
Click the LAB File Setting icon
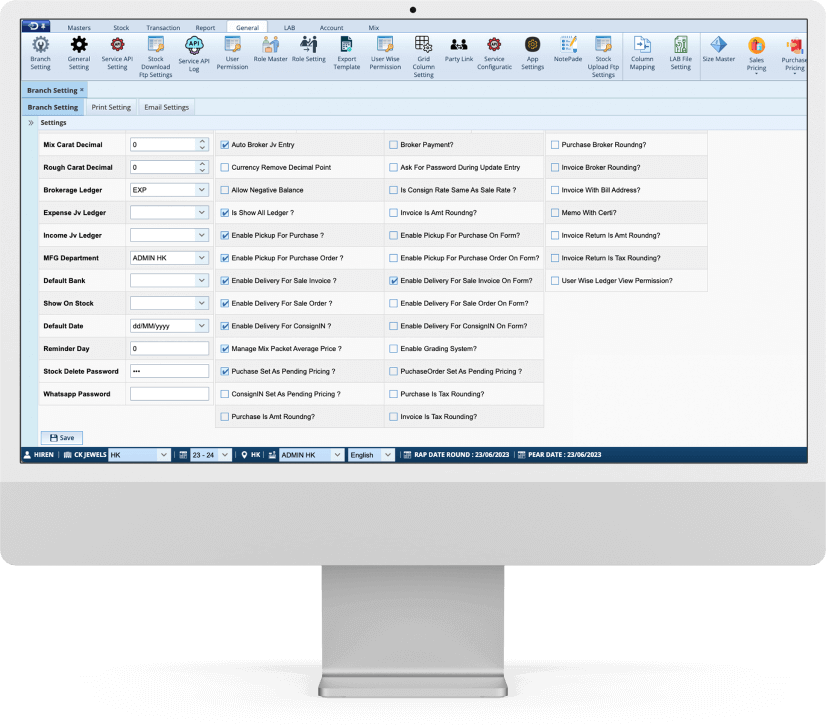680,46
